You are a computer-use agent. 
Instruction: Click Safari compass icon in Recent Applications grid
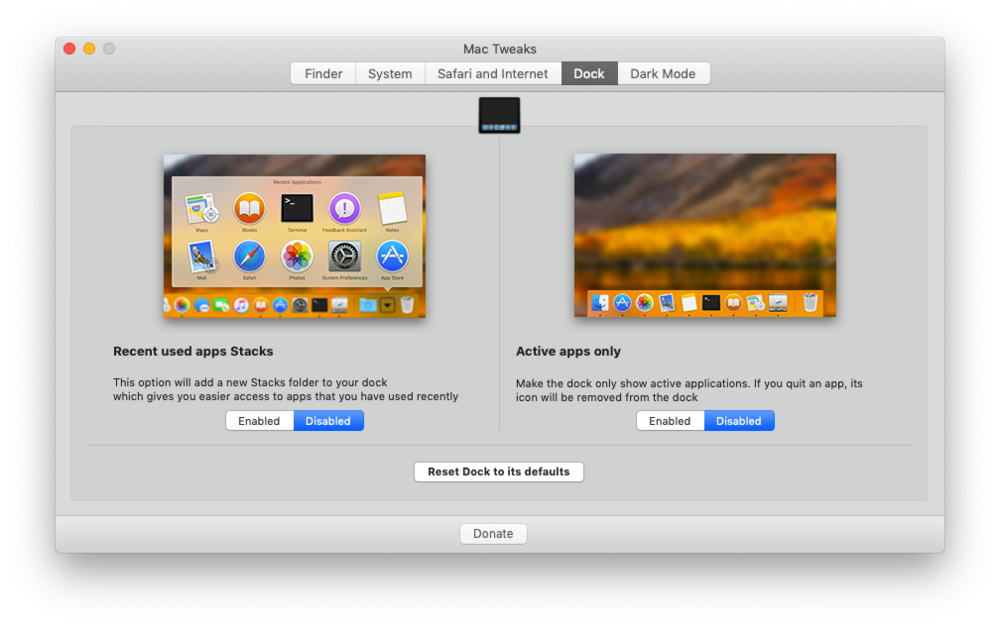249,257
